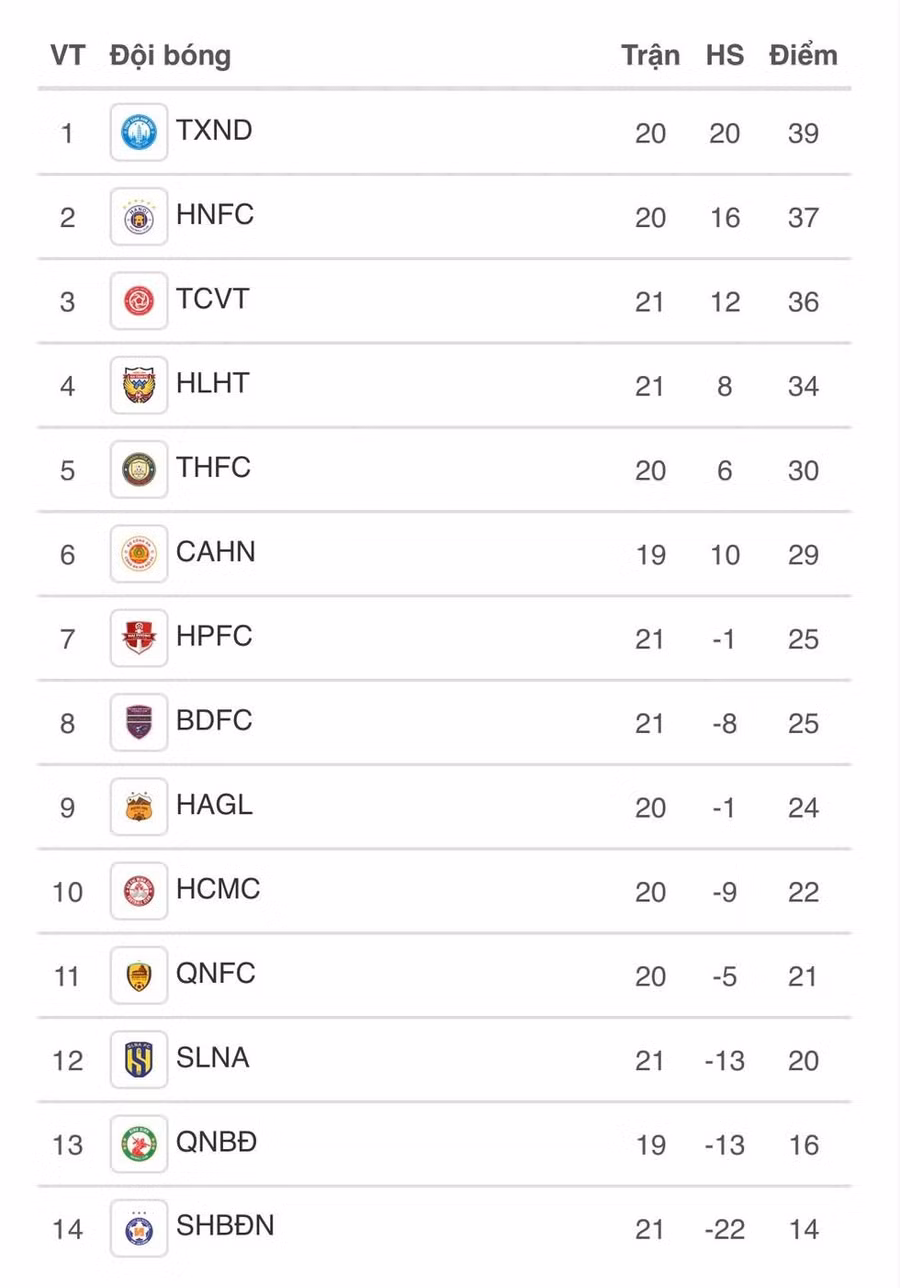This screenshot has height=1288, width=900.
Task: Tap the THFC club badge
Action: pyautogui.click(x=139, y=469)
